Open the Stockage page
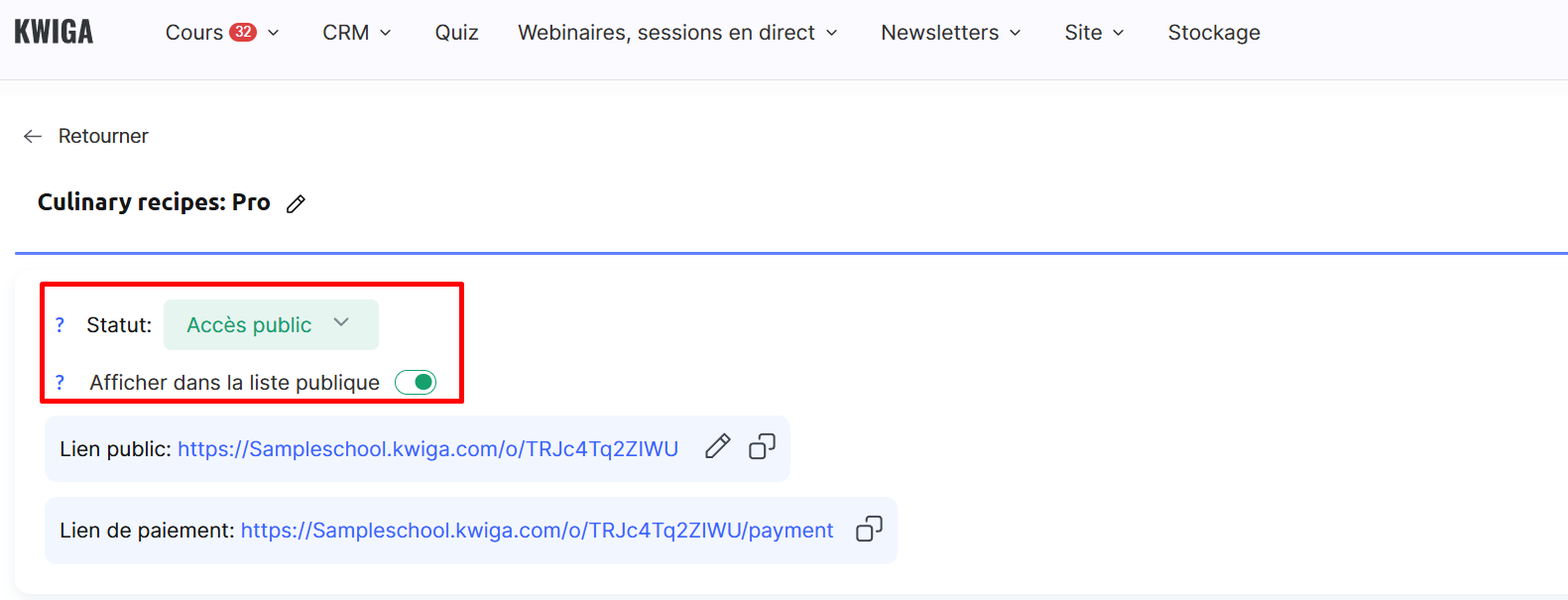This screenshot has width=1568, height=600. pyautogui.click(x=1214, y=33)
